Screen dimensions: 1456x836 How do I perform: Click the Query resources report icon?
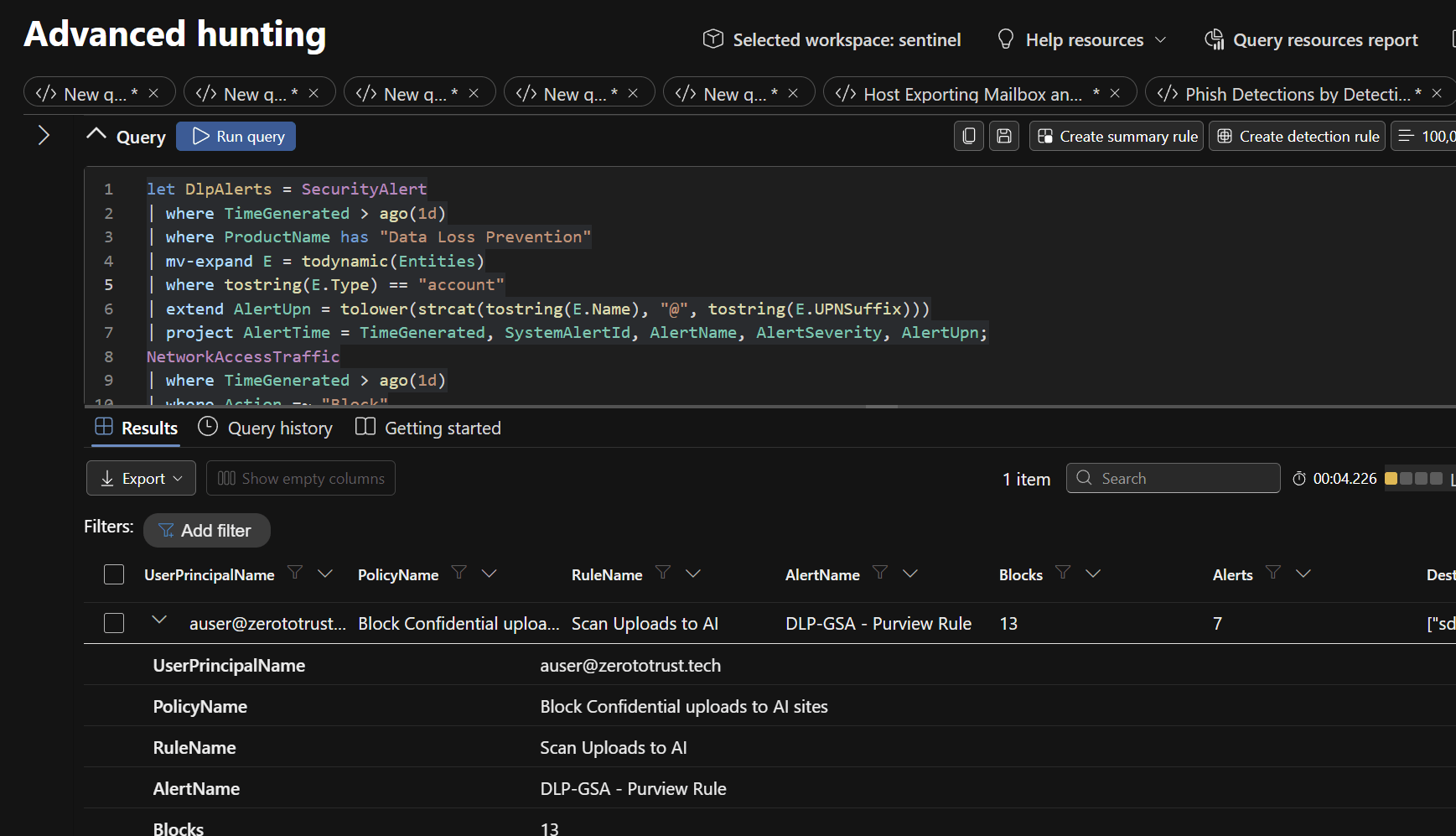click(x=1214, y=39)
